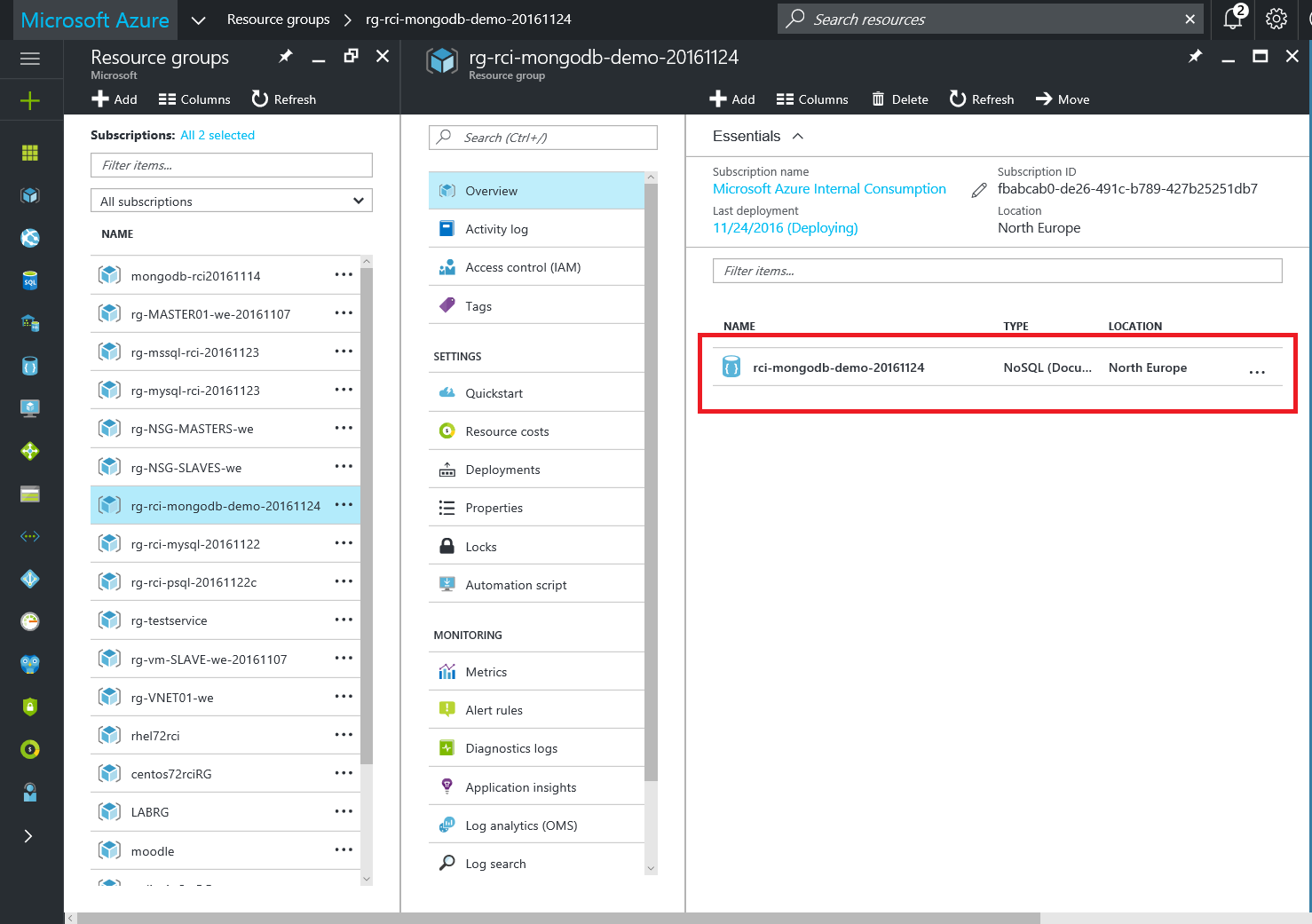
Task: Open Application insights
Action: [536, 787]
